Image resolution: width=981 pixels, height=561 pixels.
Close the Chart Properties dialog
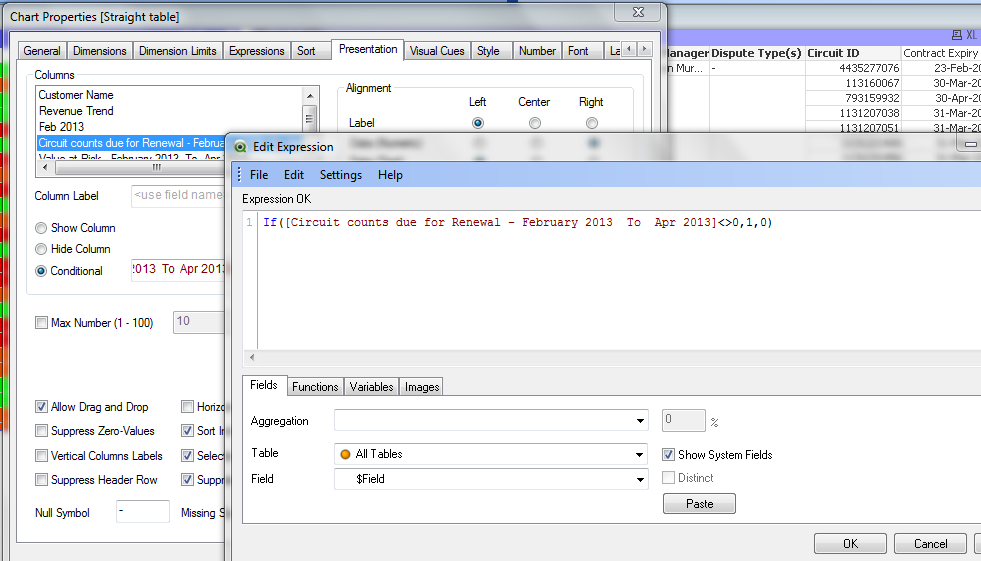[x=638, y=12]
